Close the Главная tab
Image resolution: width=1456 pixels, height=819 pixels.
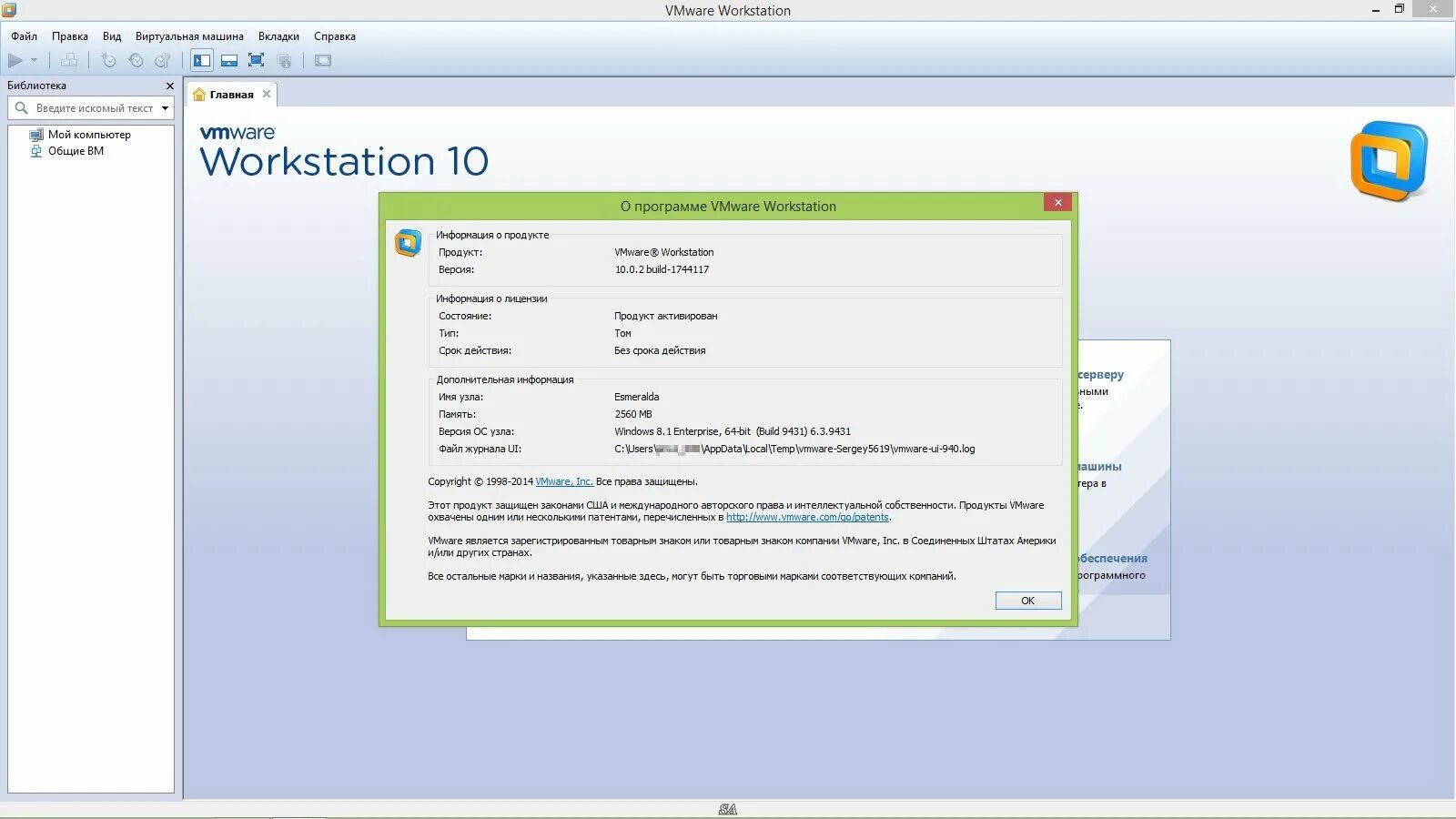pos(267,94)
